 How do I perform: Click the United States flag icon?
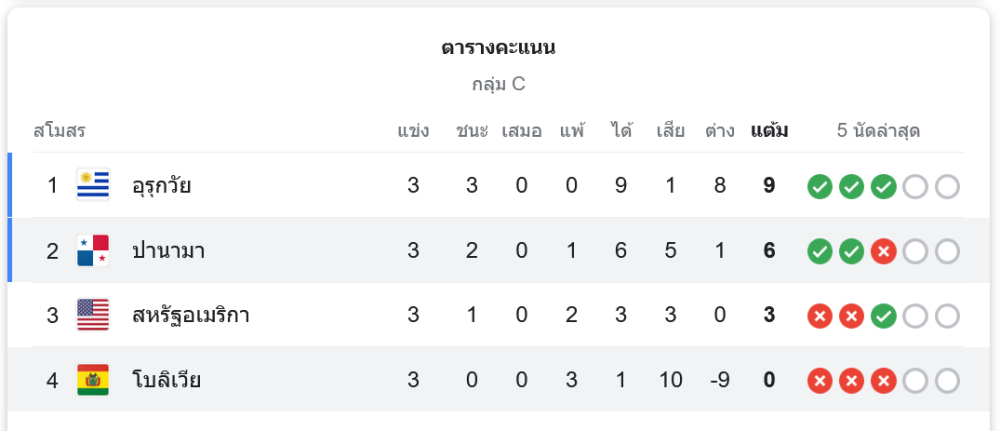pyautogui.click(x=93, y=315)
